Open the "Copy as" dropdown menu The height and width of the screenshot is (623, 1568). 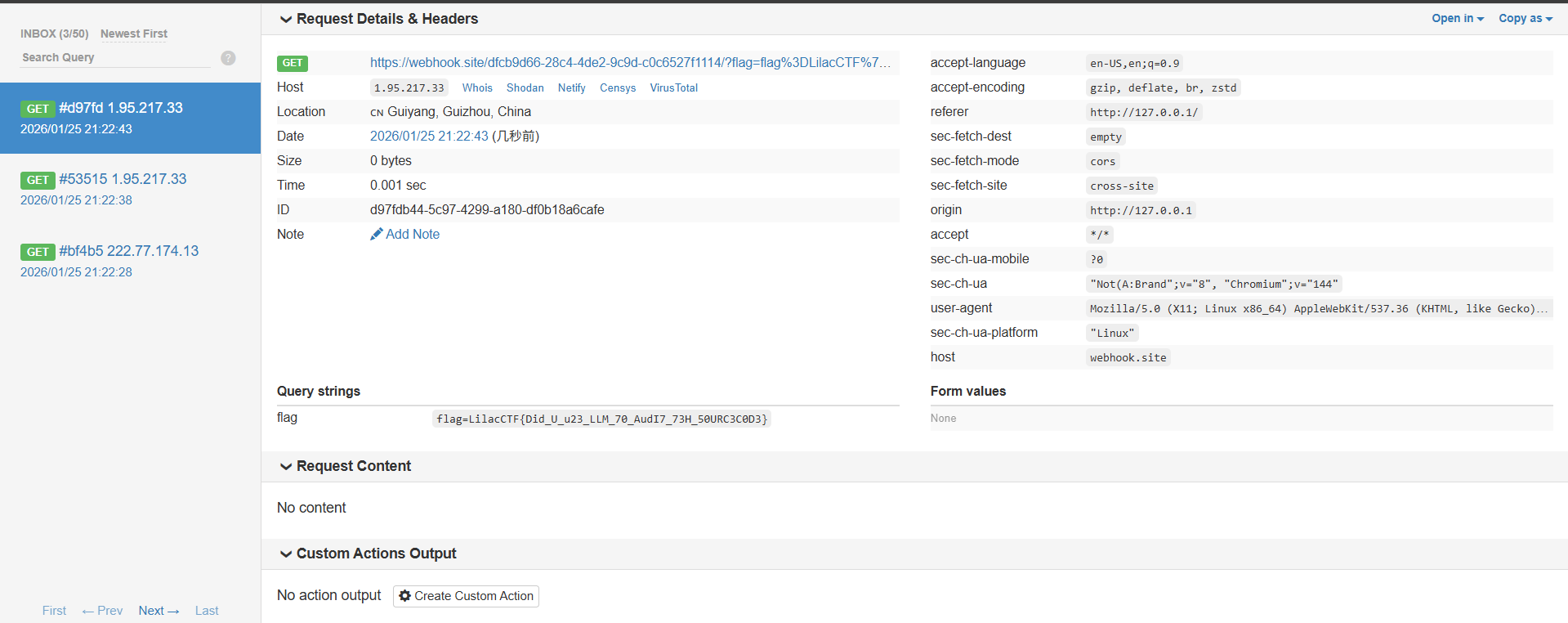[1525, 19]
